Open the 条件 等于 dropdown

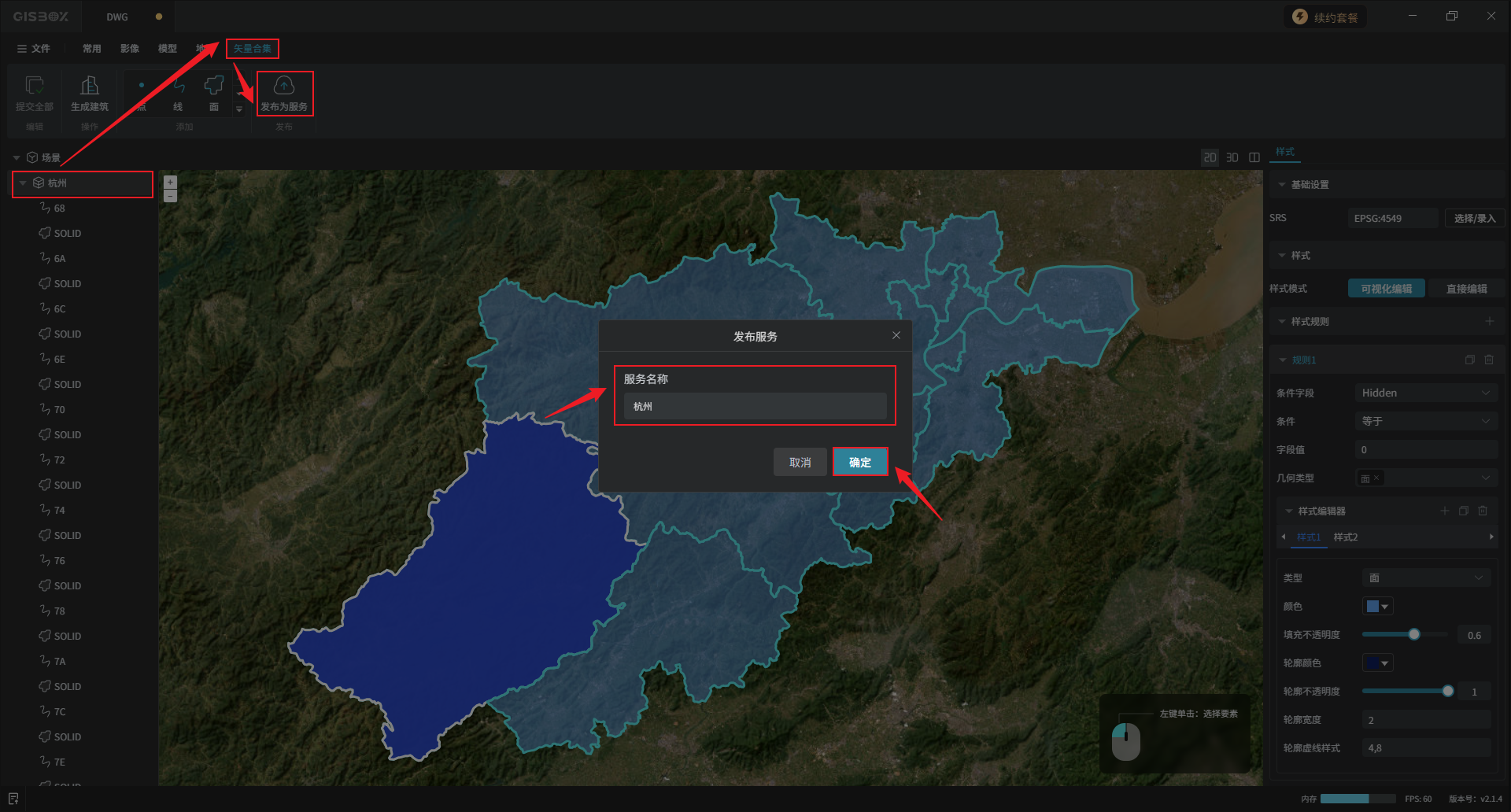[x=1425, y=421]
